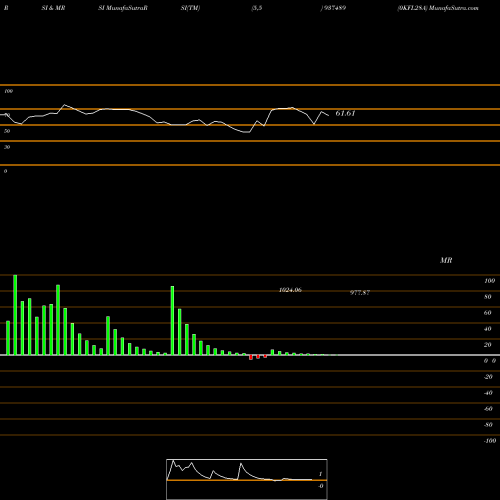Click the 50 label on RSI axis
The width and height of the screenshot is (500, 500).
7,131
